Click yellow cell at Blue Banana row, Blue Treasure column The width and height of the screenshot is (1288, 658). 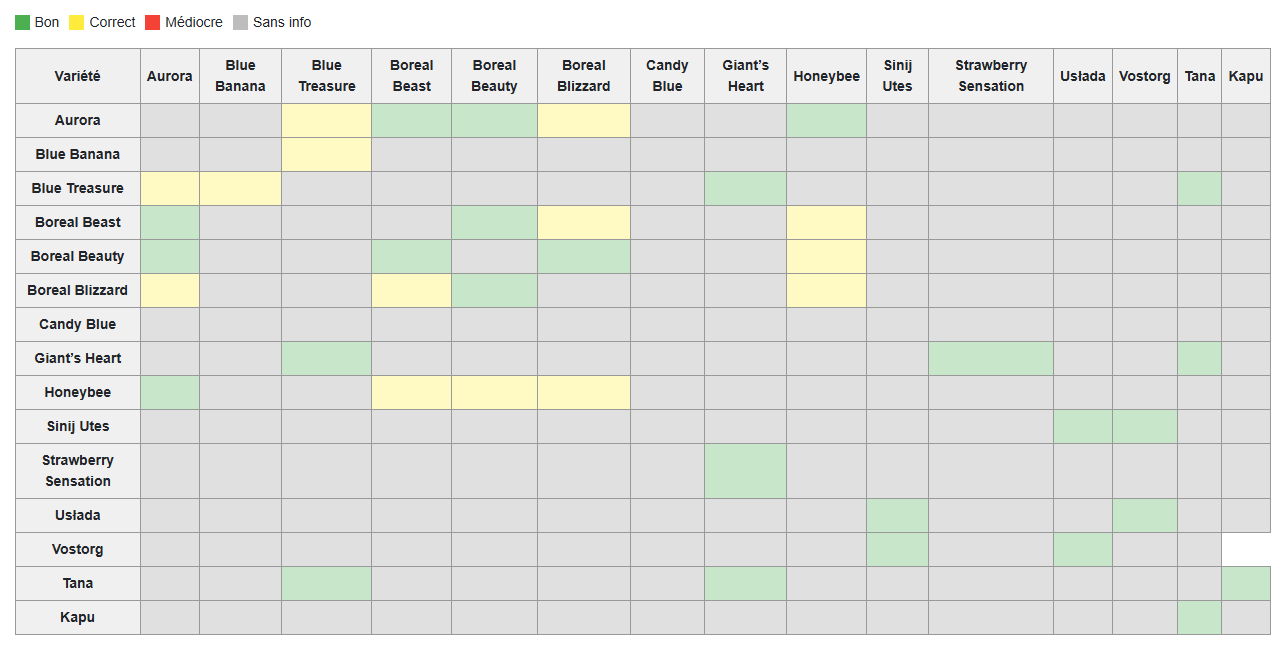(x=326, y=154)
